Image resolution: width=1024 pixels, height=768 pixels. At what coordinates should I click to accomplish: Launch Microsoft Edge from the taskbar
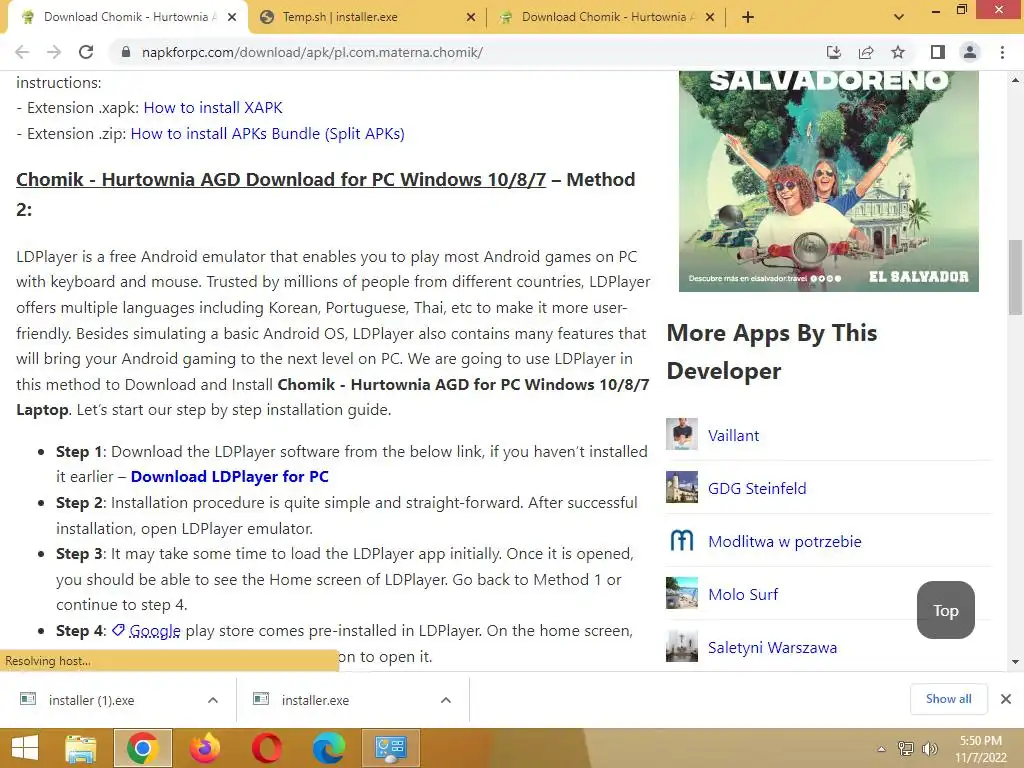[328, 748]
